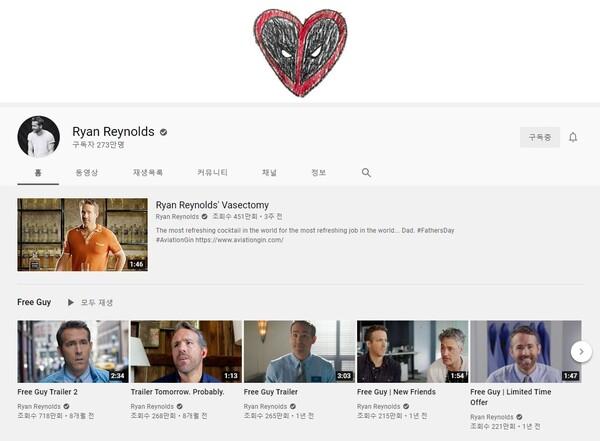The height and width of the screenshot is (441, 600).
Task: Click the 조회수 451만회 view count
Action: click(x=235, y=217)
